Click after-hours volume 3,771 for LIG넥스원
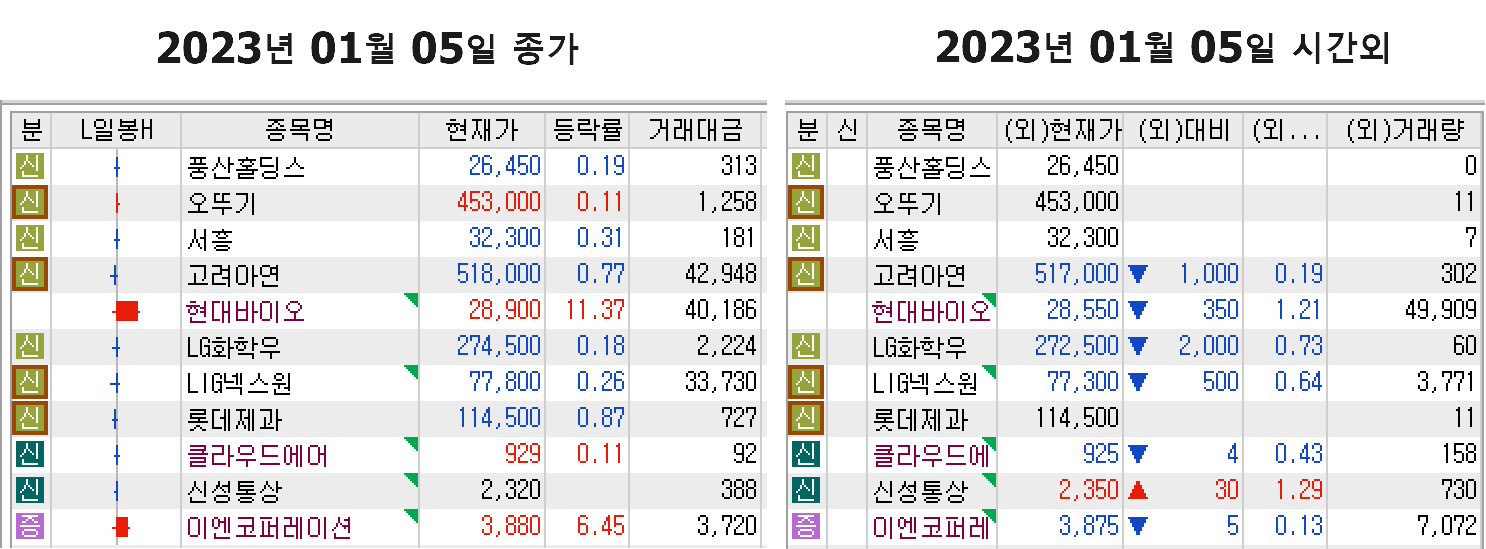 click(1447, 383)
